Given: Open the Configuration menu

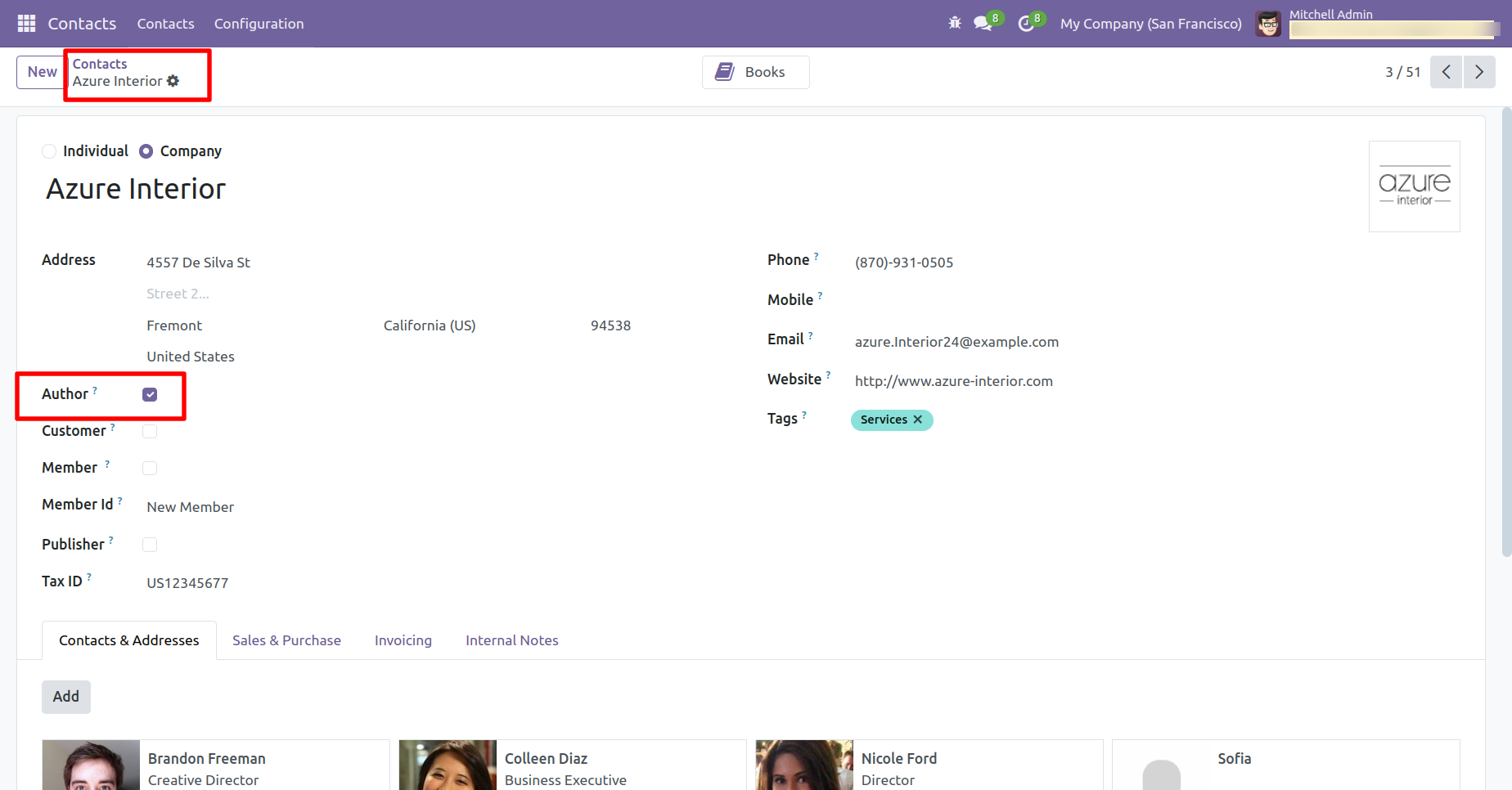Looking at the screenshot, I should (x=259, y=24).
